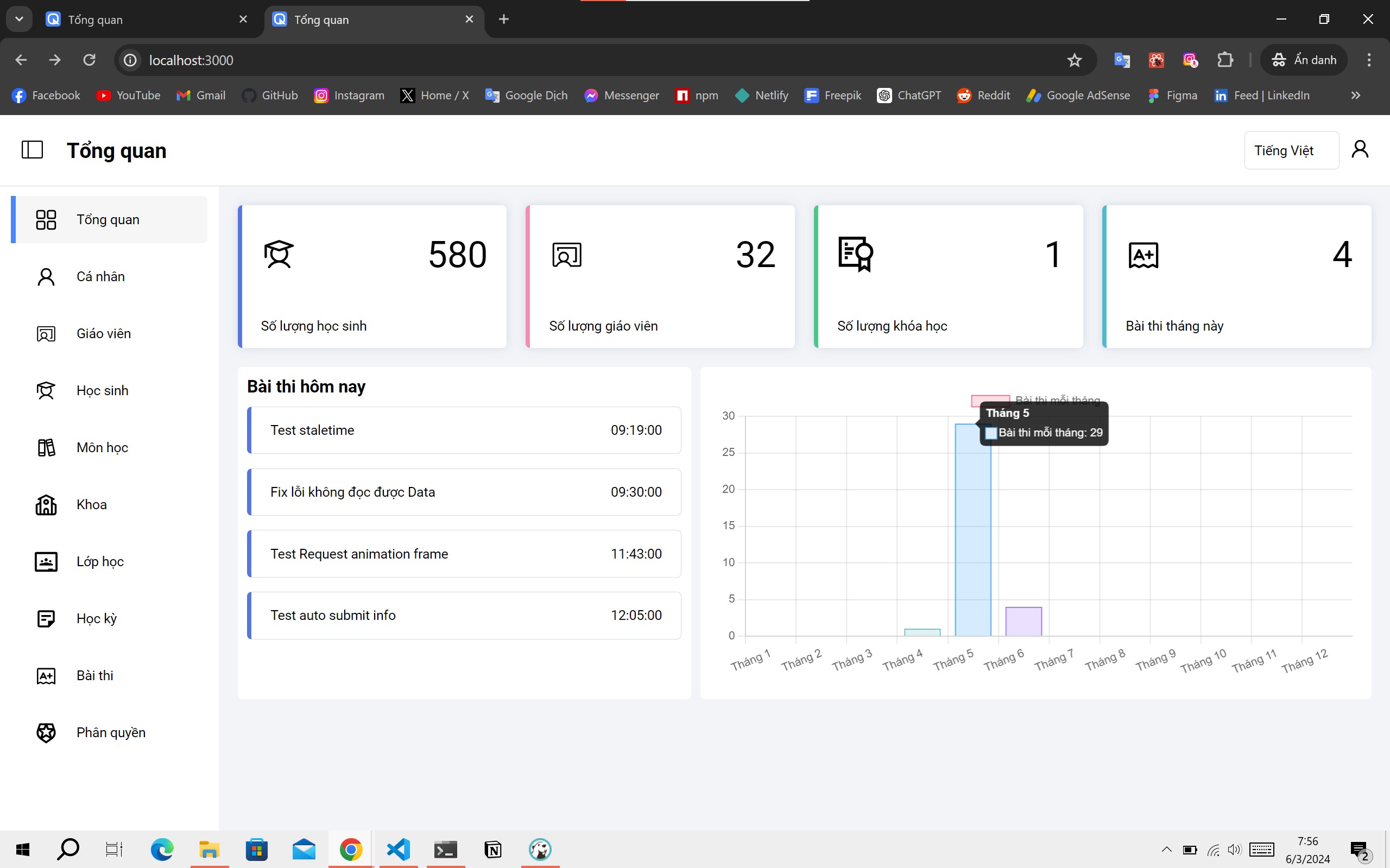Click the Tháng 5 bar in chart
Screen dimensions: 1390x868
pyautogui.click(x=972, y=530)
